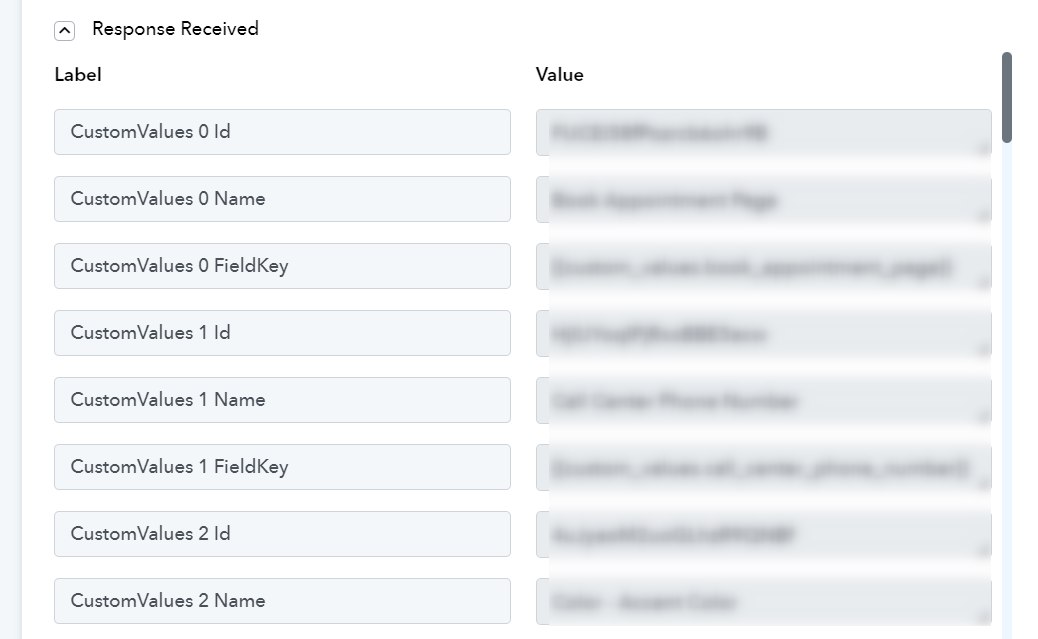Select the CustomValues 1 FieldKey label field
1038x639 pixels.
coord(282,467)
